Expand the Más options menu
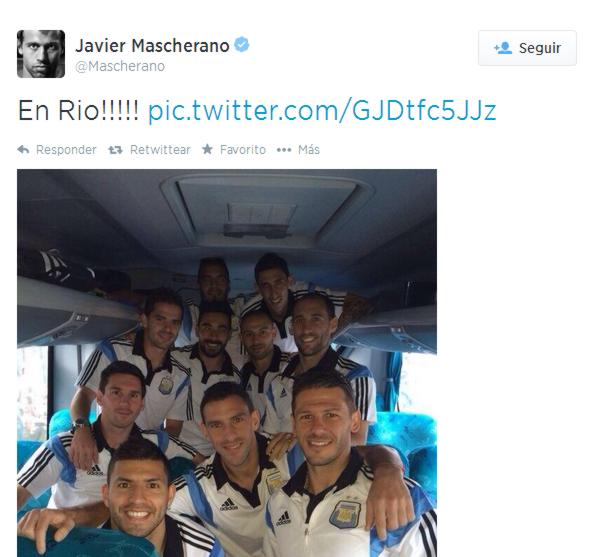The image size is (605, 557). click(x=309, y=150)
